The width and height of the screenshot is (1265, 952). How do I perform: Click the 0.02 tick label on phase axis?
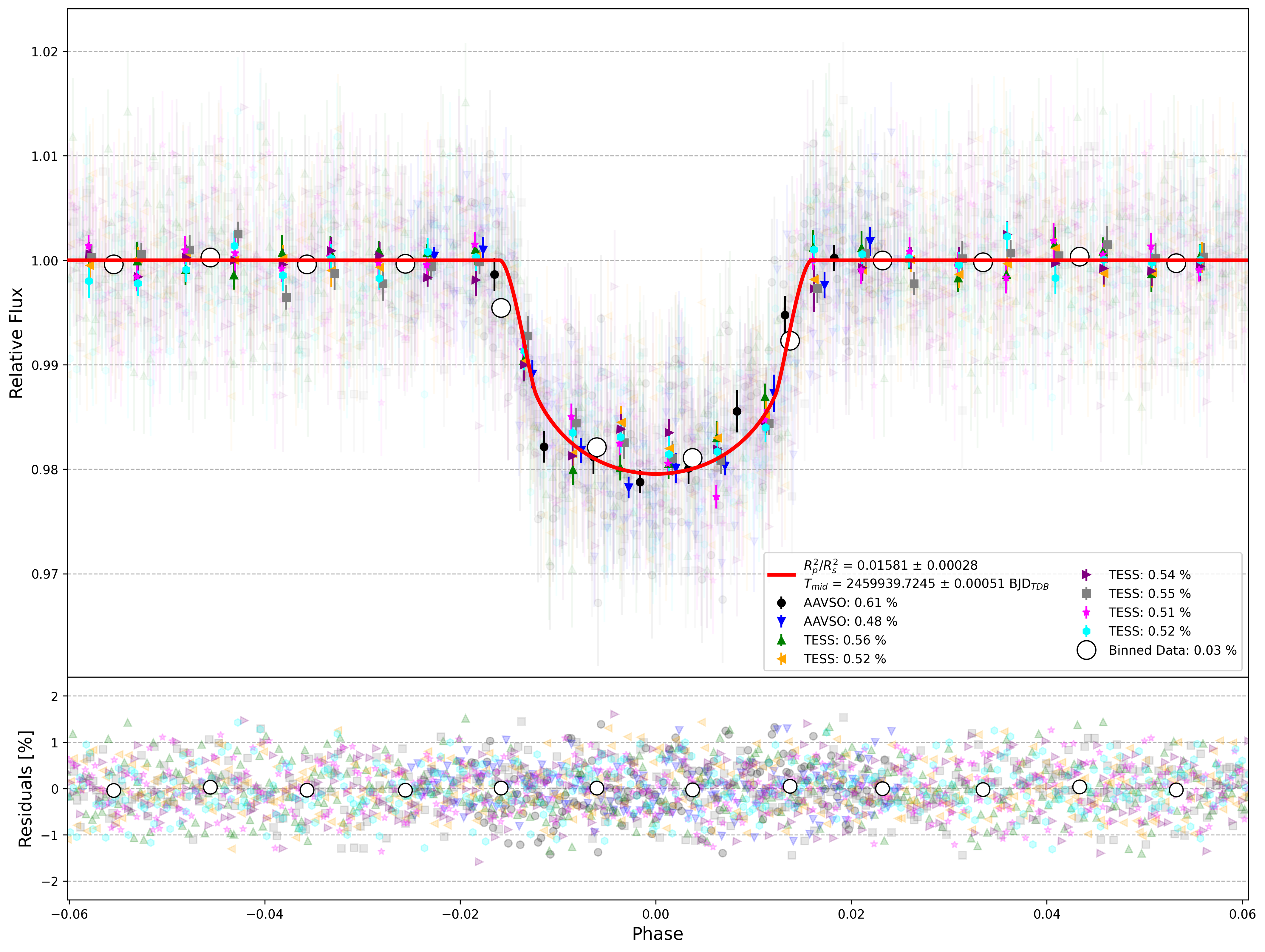(x=851, y=914)
